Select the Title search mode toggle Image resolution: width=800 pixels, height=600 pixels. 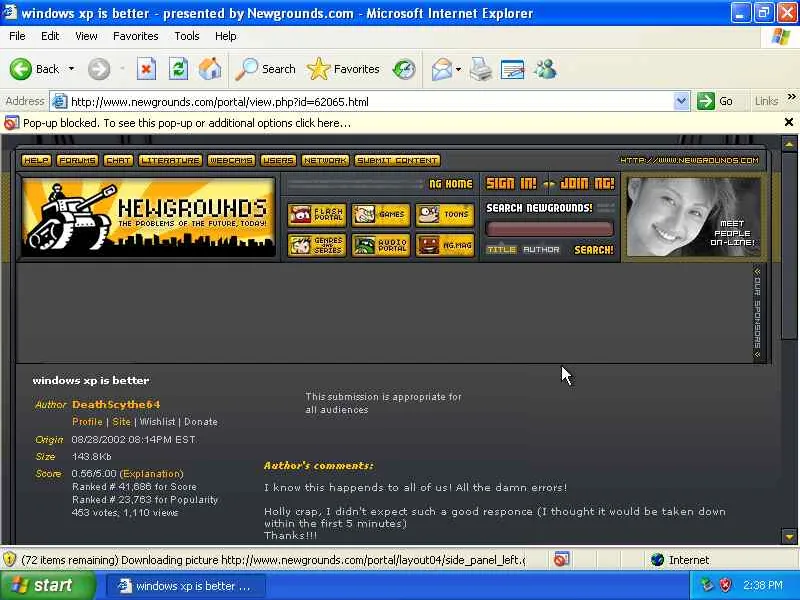501,249
